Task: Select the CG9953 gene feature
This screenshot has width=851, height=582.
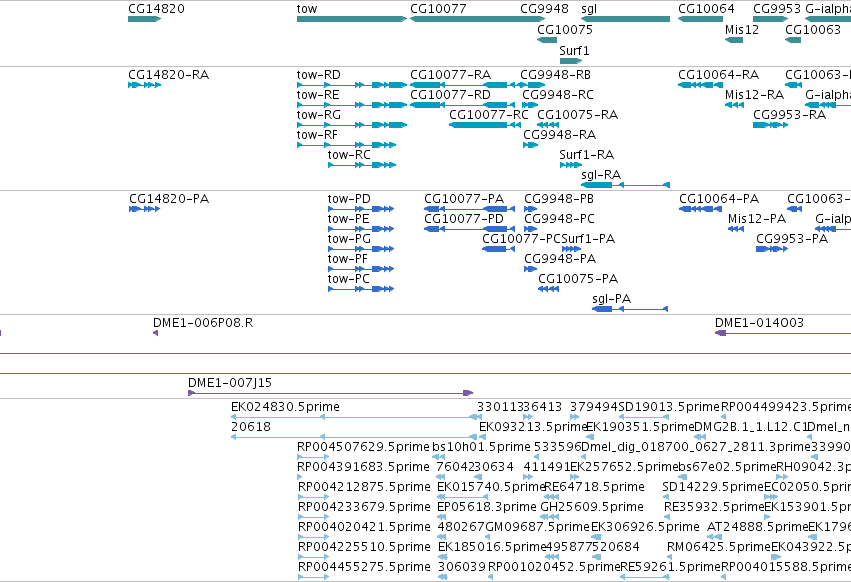Action: pyautogui.click(x=771, y=19)
